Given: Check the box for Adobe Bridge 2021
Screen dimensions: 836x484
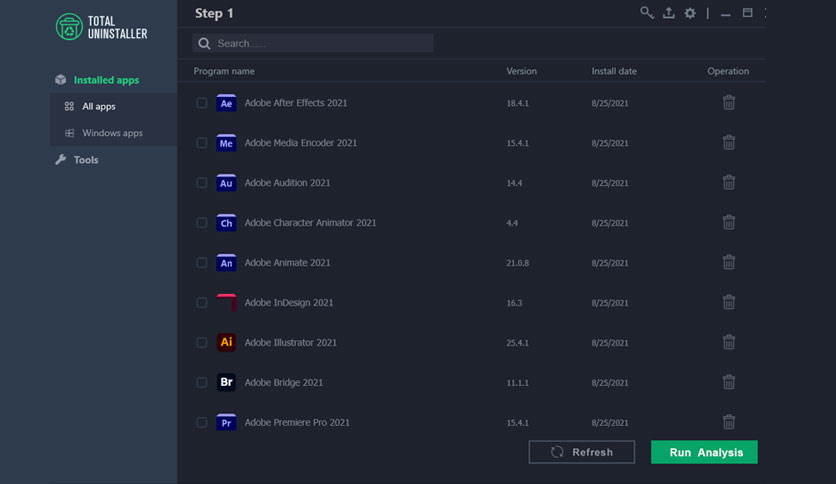Looking at the screenshot, I should [x=202, y=383].
